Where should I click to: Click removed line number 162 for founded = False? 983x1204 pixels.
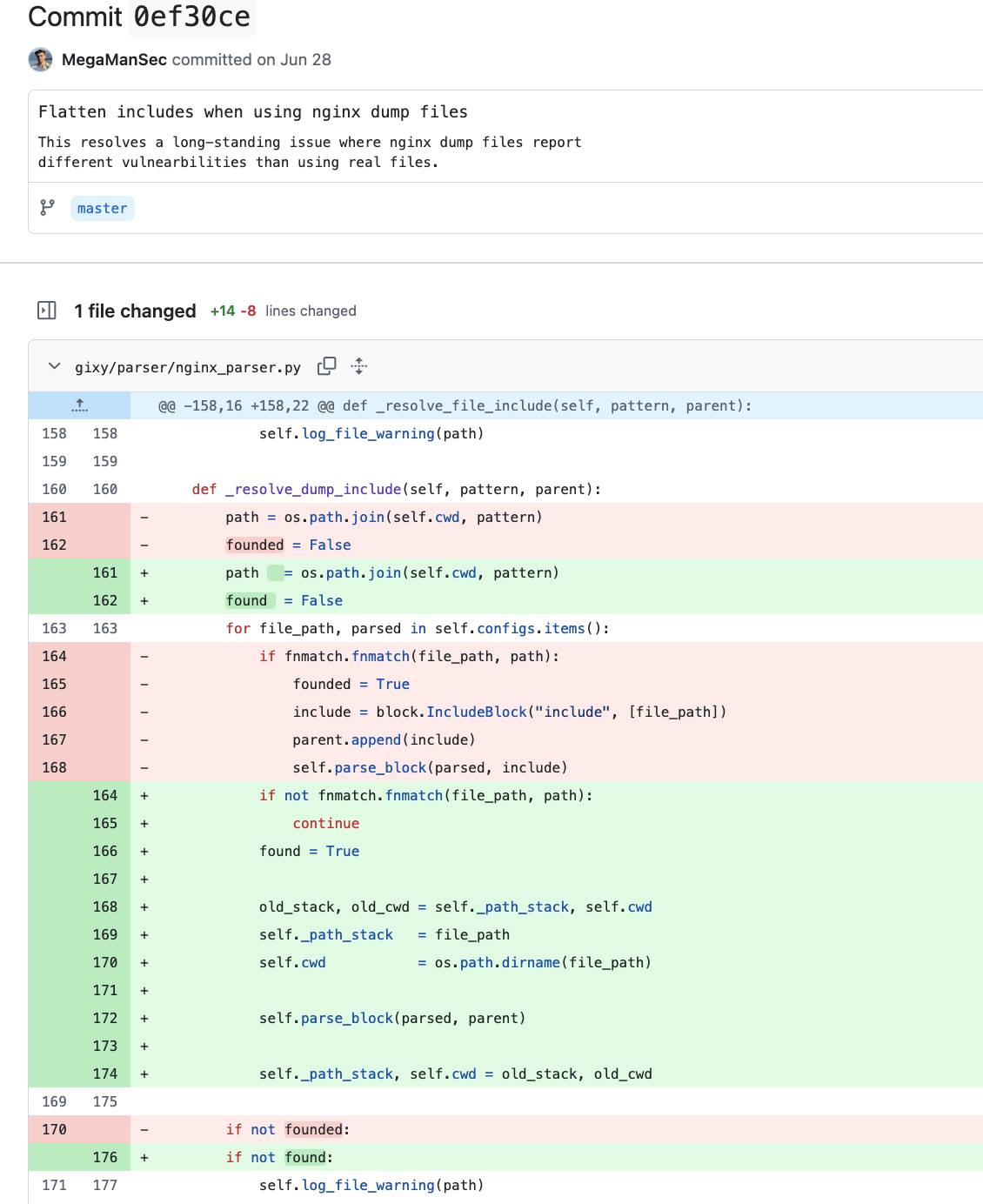click(54, 545)
